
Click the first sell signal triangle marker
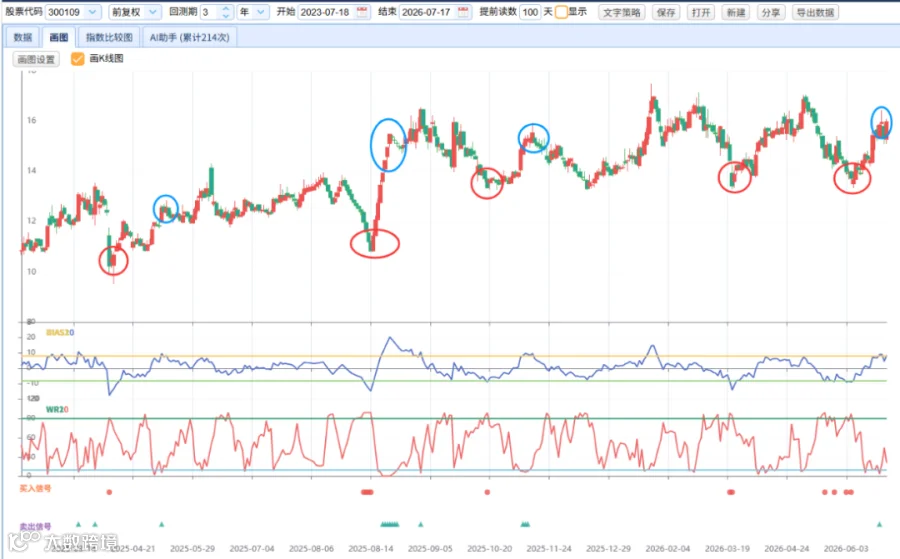[x=79, y=524]
